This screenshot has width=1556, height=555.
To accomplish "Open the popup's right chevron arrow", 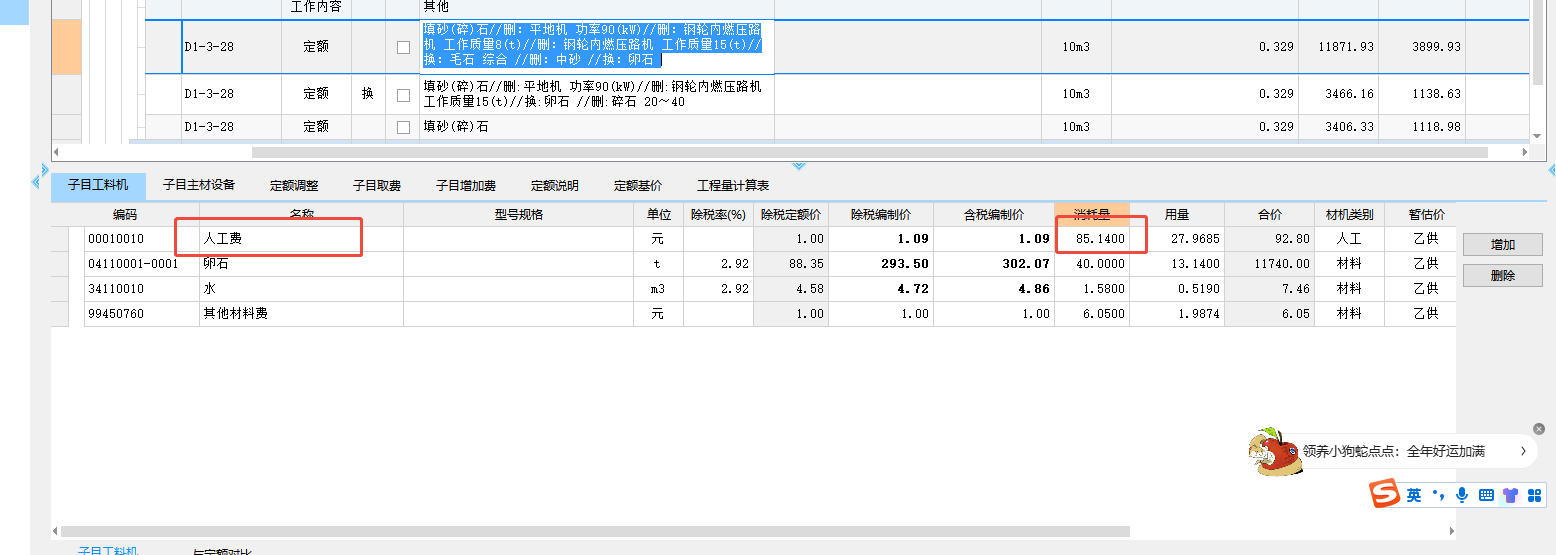I will tap(1523, 451).
